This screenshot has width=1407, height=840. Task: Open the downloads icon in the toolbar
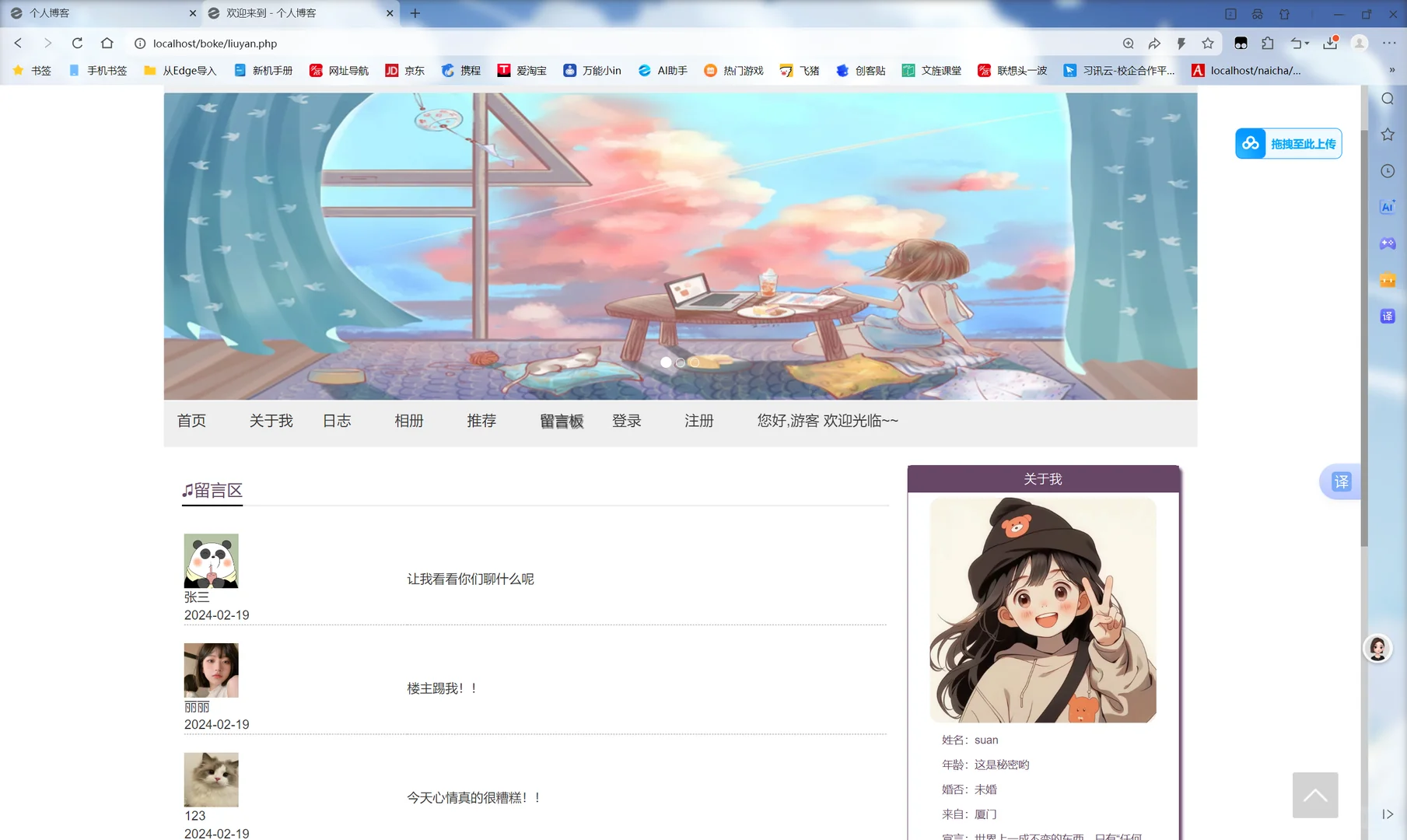(x=1329, y=44)
